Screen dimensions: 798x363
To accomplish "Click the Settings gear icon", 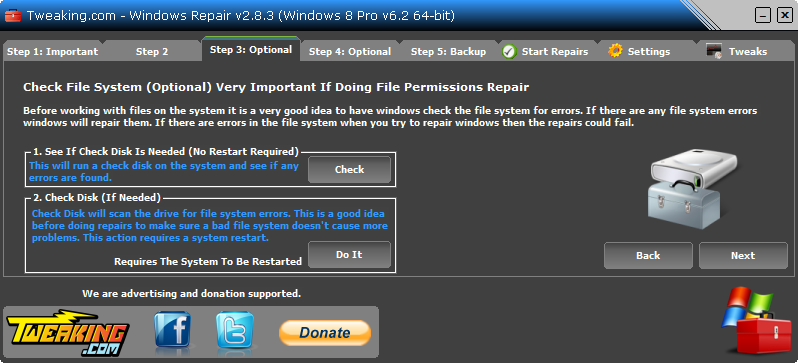I will (x=615, y=51).
